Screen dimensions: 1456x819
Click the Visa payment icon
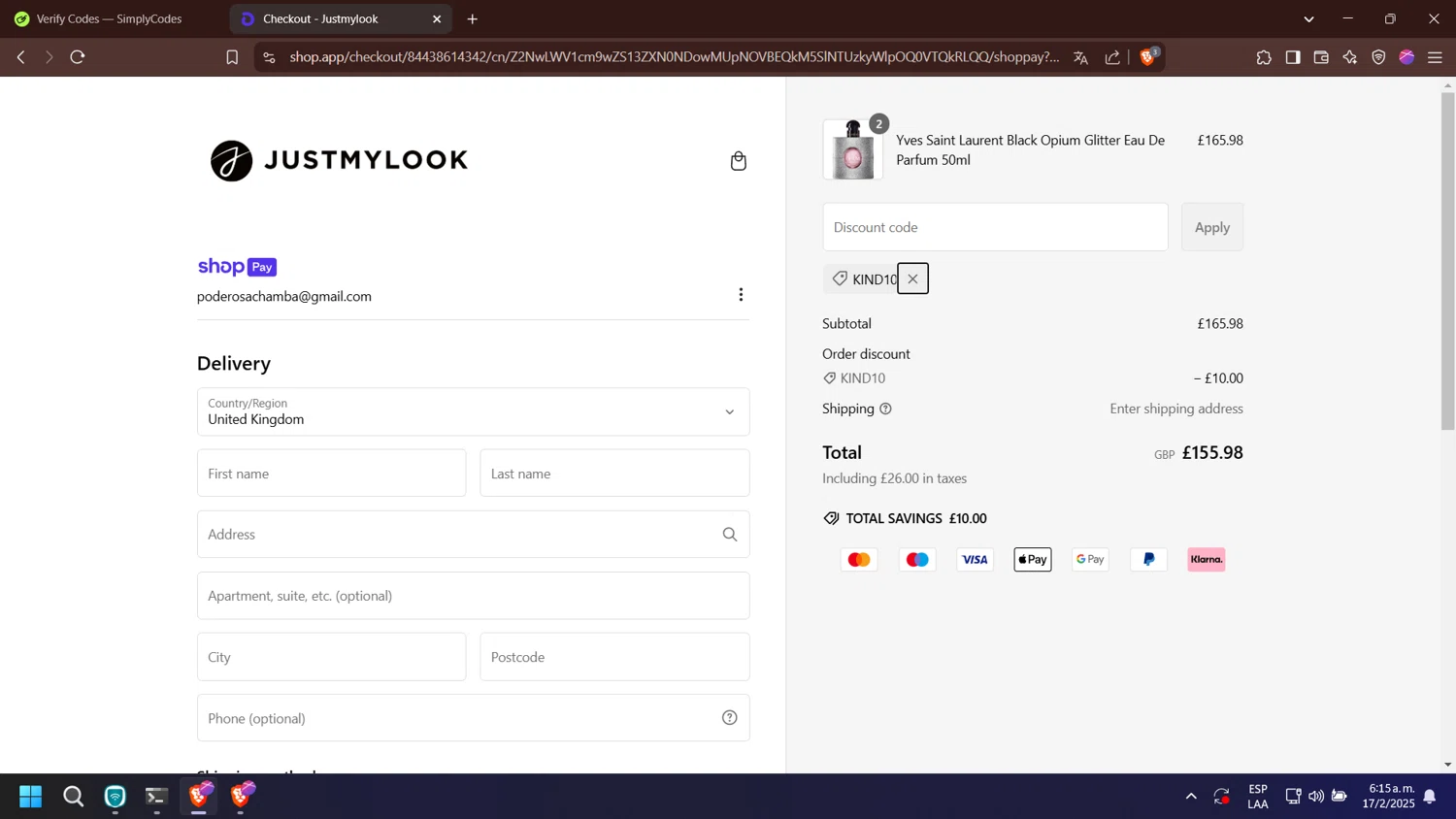pos(975,560)
